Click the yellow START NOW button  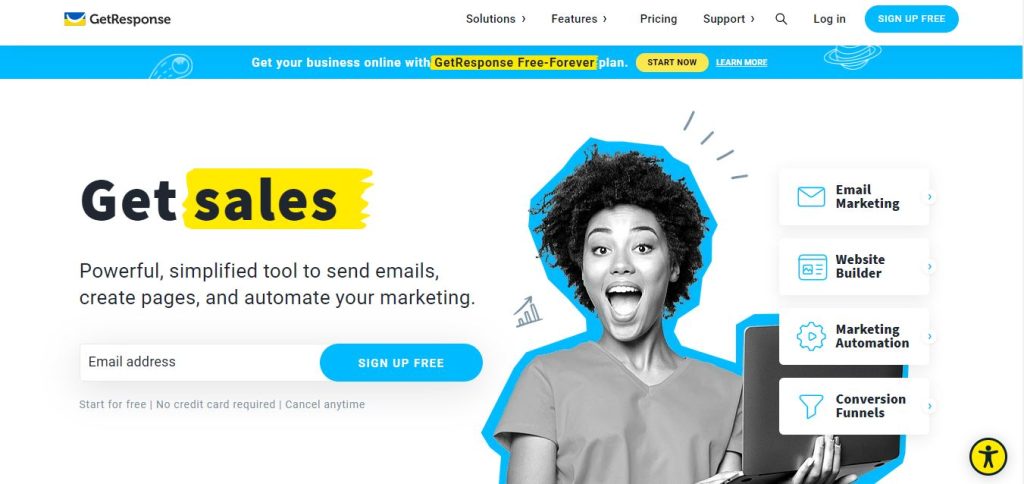pyautogui.click(x=672, y=62)
